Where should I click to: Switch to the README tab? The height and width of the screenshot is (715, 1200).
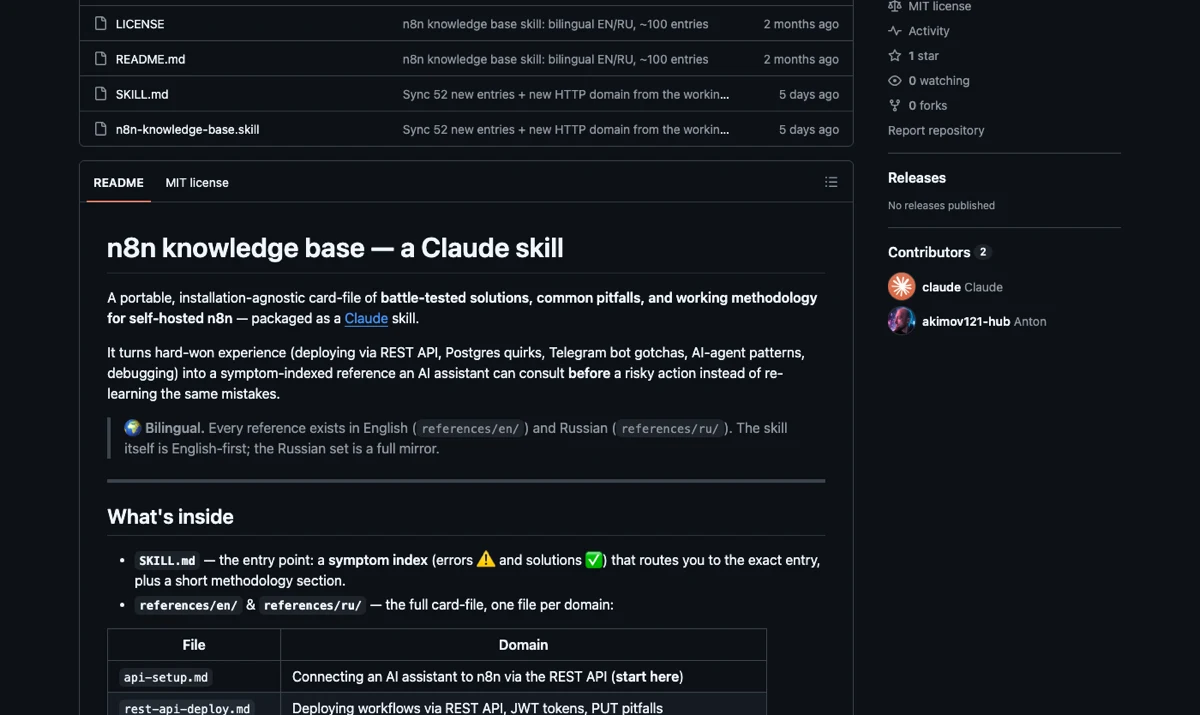click(118, 183)
